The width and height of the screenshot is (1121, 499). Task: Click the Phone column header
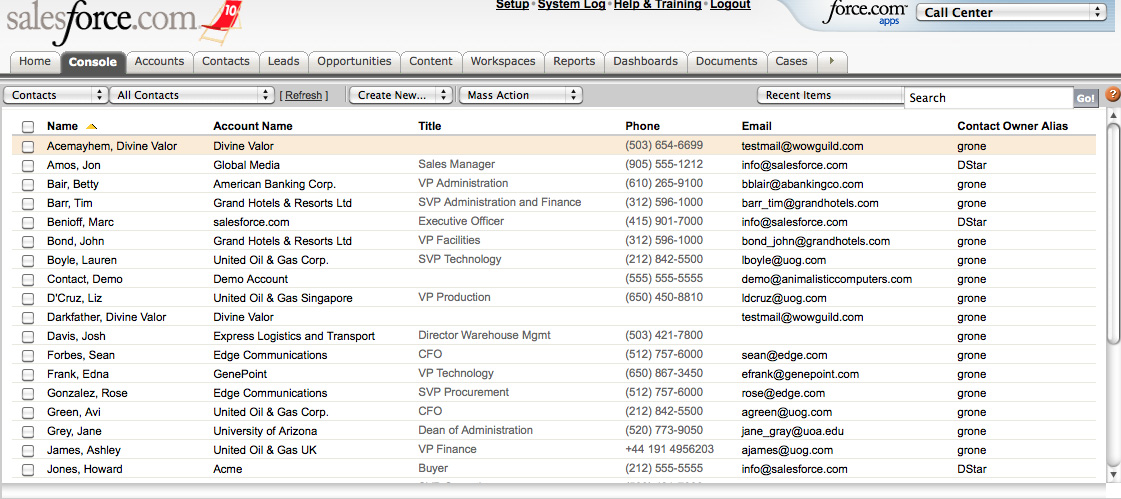[x=642, y=127]
